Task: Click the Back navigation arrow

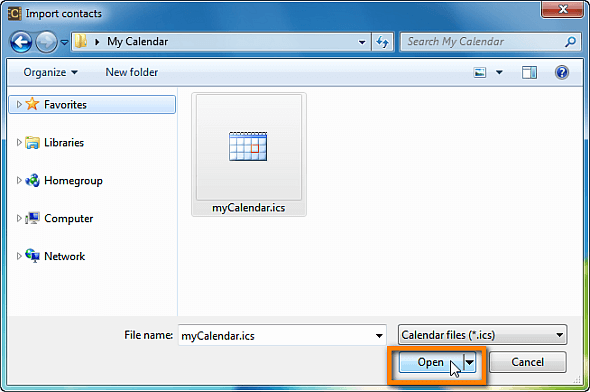Action: (x=21, y=42)
